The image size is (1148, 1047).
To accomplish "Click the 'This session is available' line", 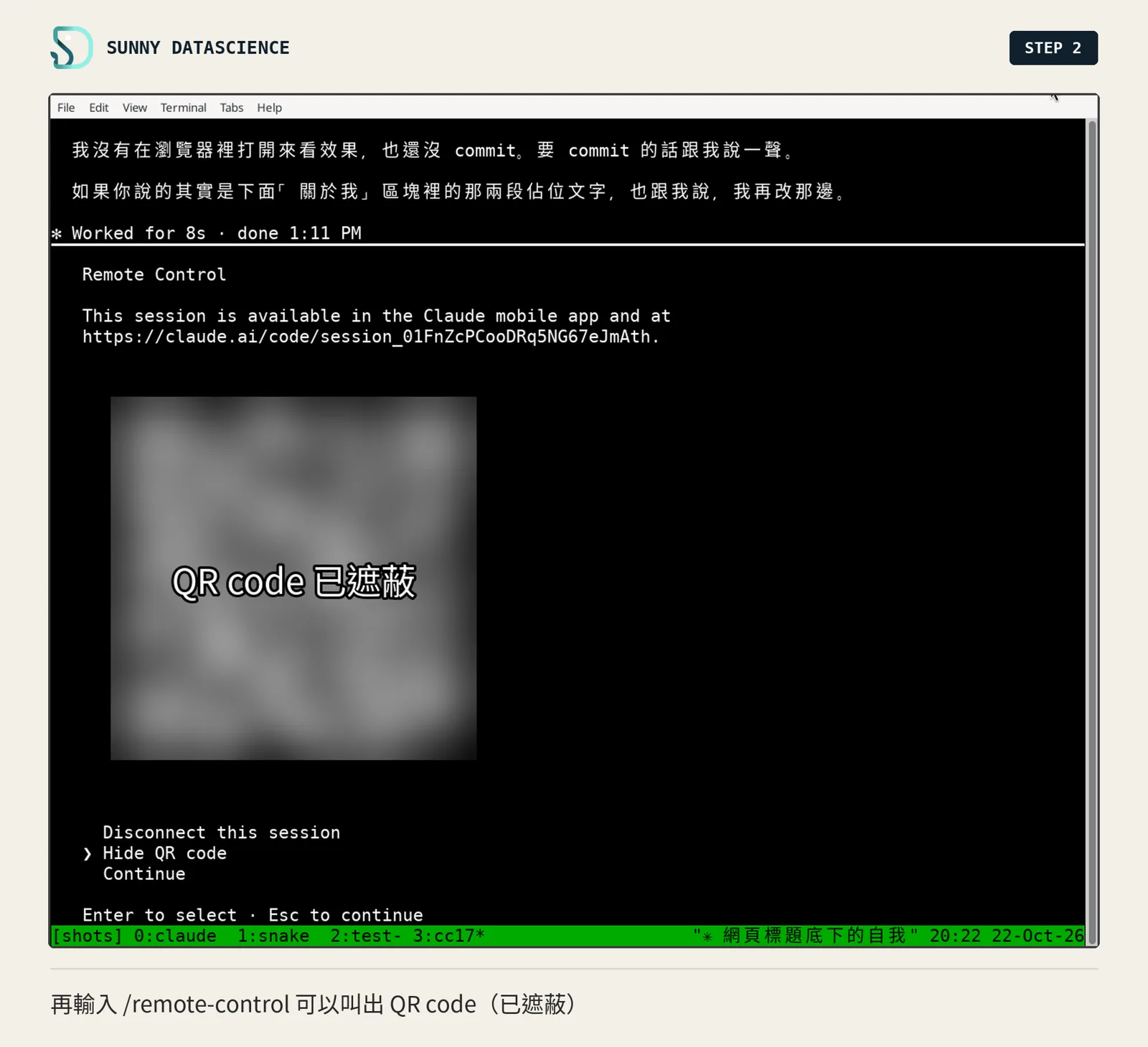I will tap(376, 316).
